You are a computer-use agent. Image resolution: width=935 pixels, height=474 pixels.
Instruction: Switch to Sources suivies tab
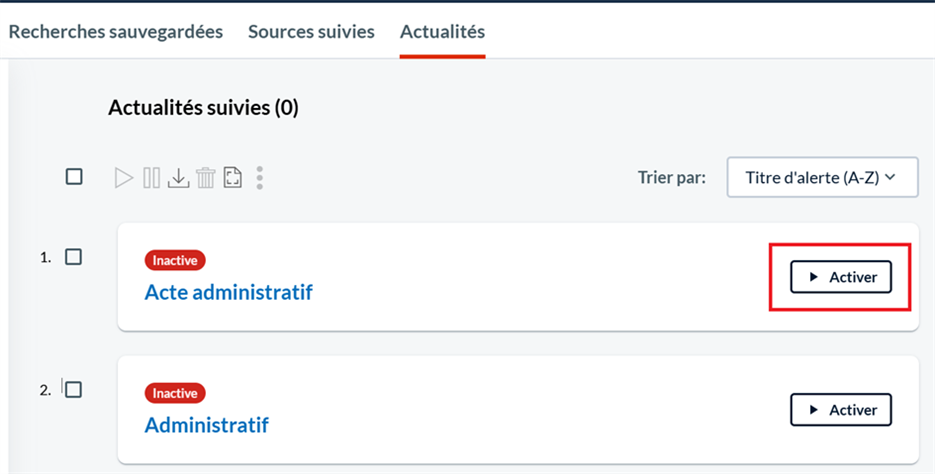click(x=311, y=32)
